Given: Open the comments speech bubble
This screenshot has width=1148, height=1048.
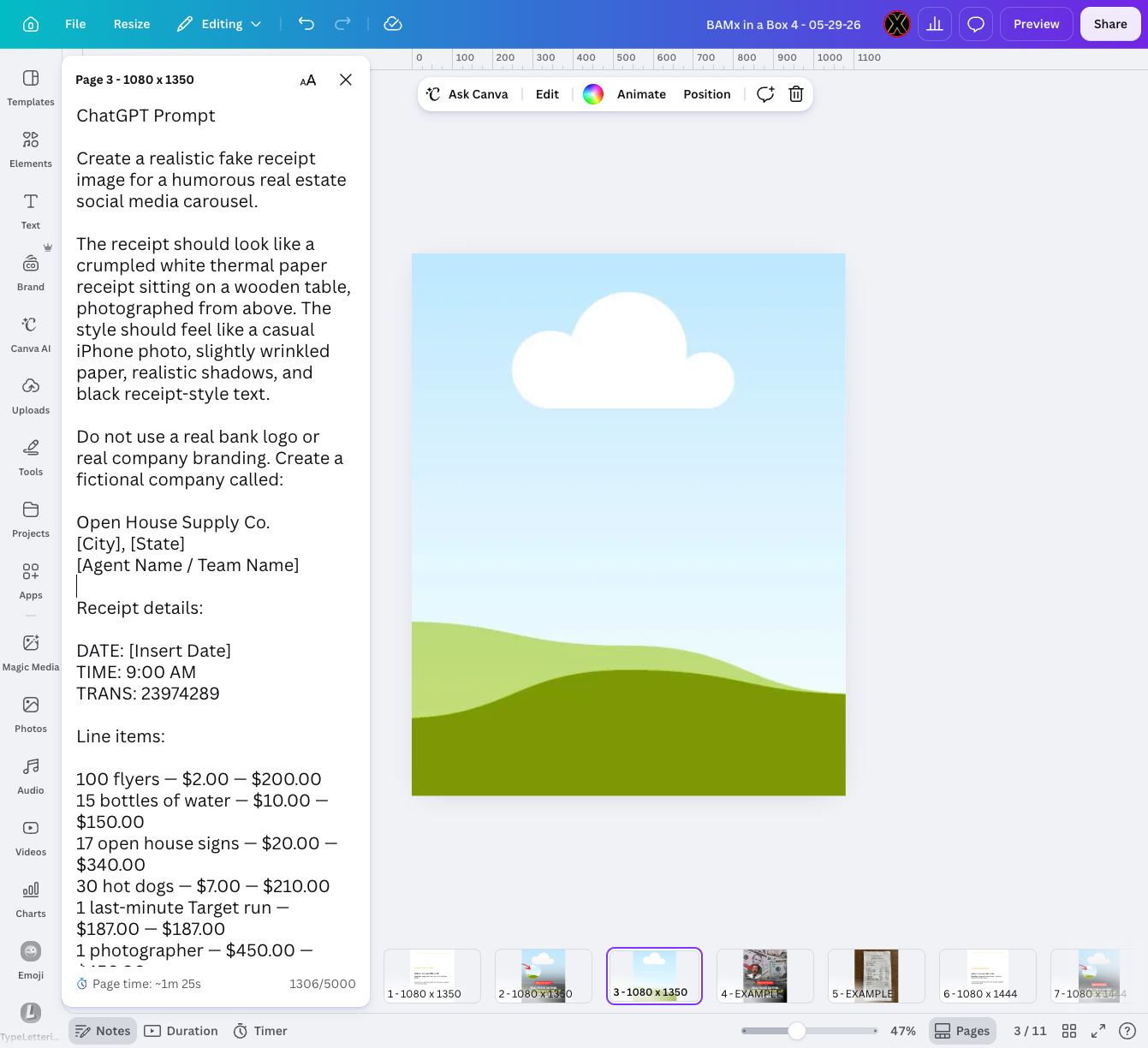Looking at the screenshot, I should pos(976,24).
